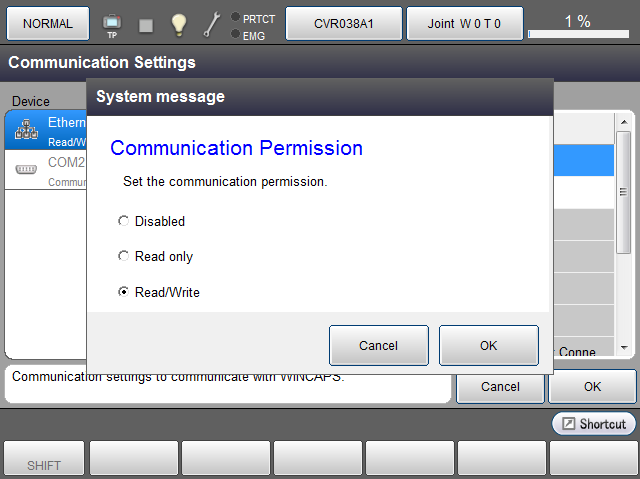Cancel the Communication Permission dialog

[378, 346]
